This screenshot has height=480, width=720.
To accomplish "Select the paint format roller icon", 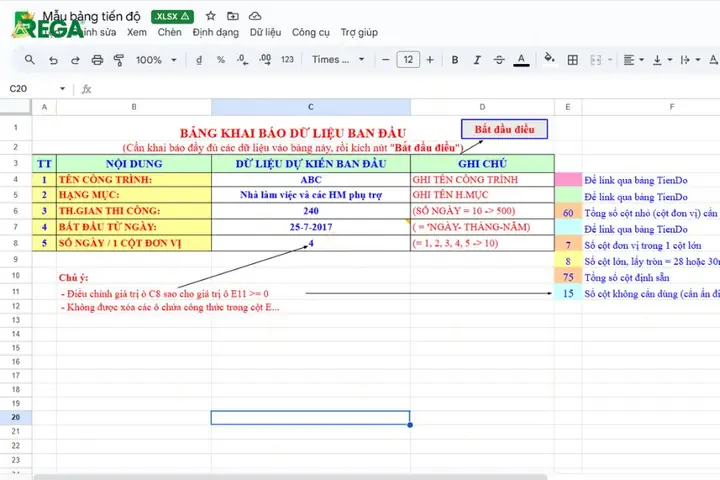I will (119, 60).
